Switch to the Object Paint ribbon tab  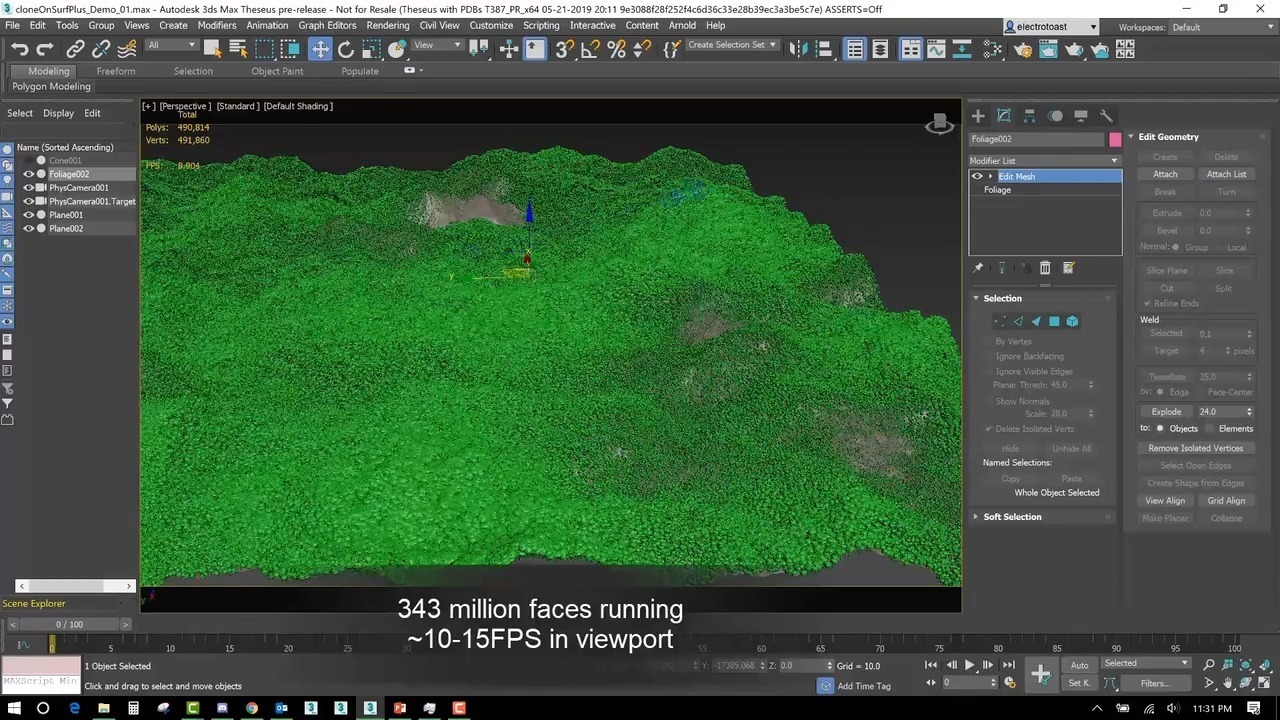coord(277,71)
